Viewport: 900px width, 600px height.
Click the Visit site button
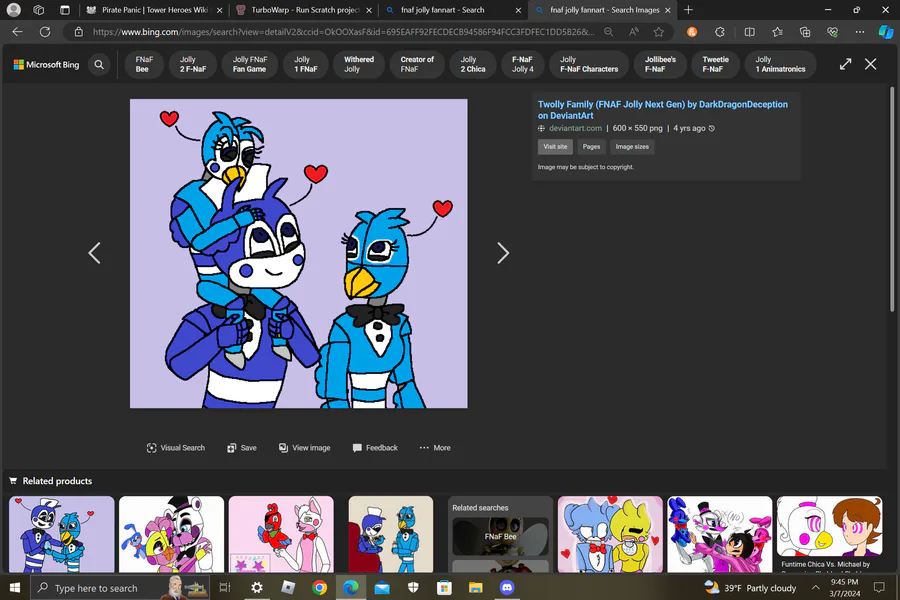[555, 147]
